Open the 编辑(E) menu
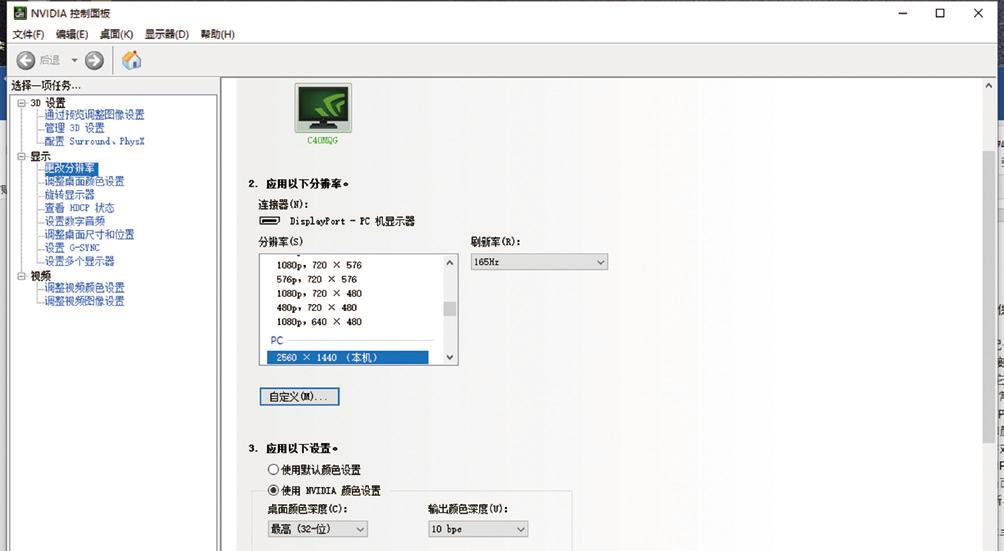 tap(72, 34)
